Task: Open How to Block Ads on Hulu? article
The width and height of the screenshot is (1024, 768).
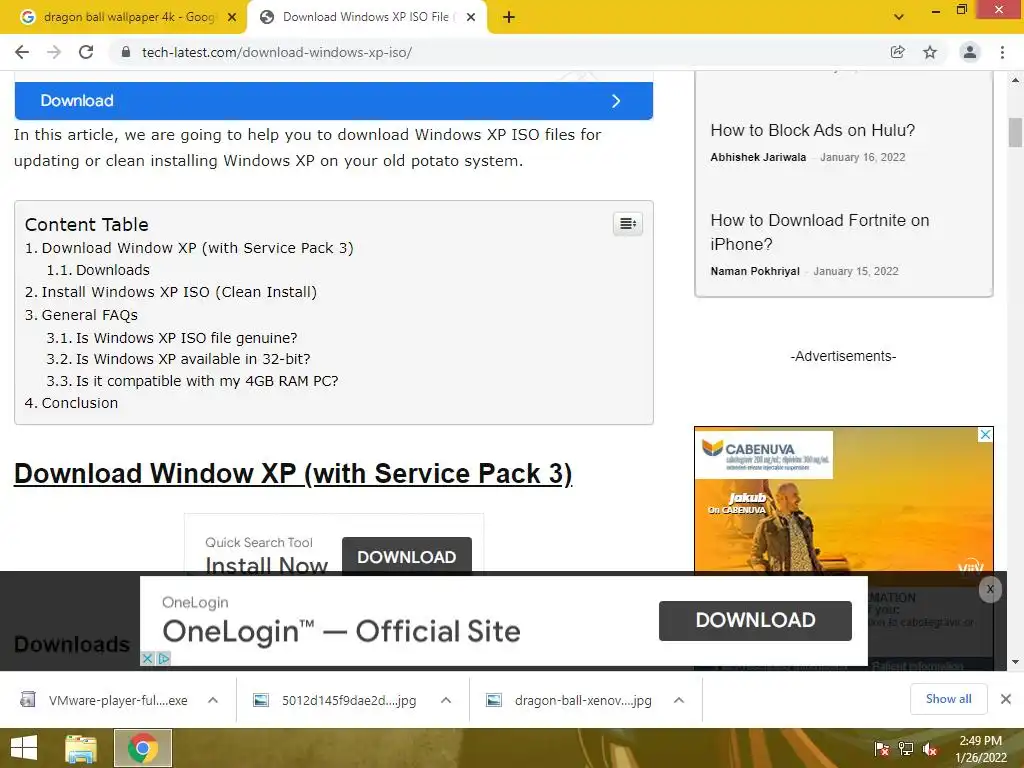Action: pos(812,131)
